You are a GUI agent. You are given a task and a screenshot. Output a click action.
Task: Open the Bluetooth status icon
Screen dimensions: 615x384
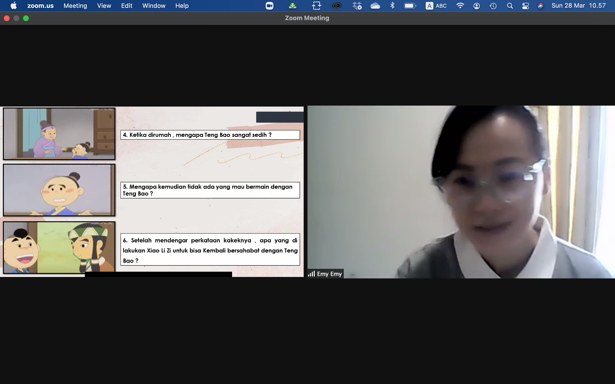pyautogui.click(x=392, y=5)
